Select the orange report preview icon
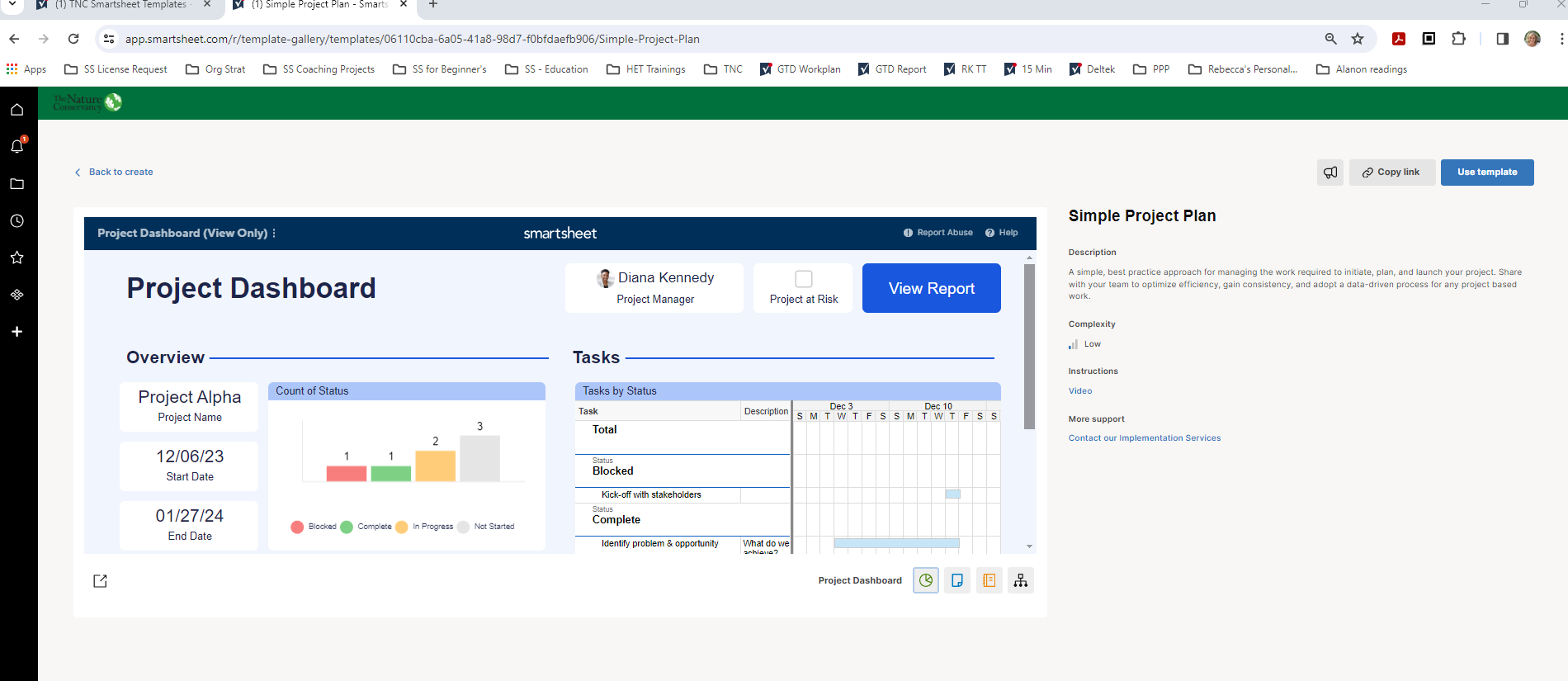This screenshot has height=681, width=1568. point(989,580)
